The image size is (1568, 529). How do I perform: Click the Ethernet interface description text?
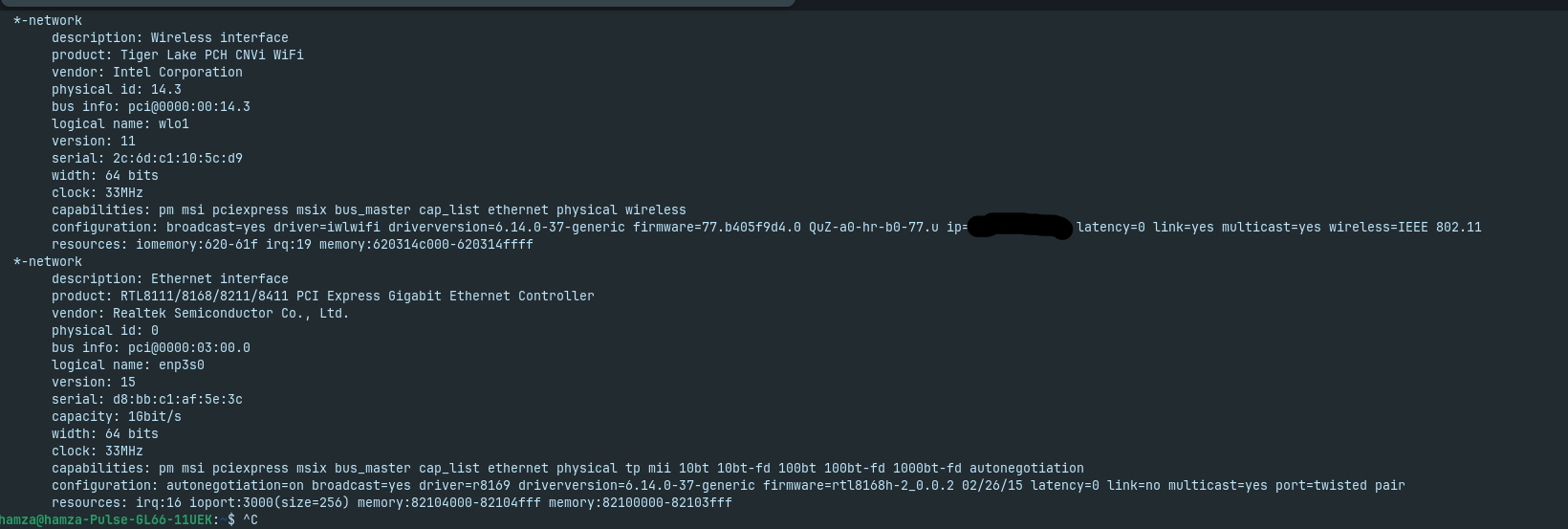(219, 279)
